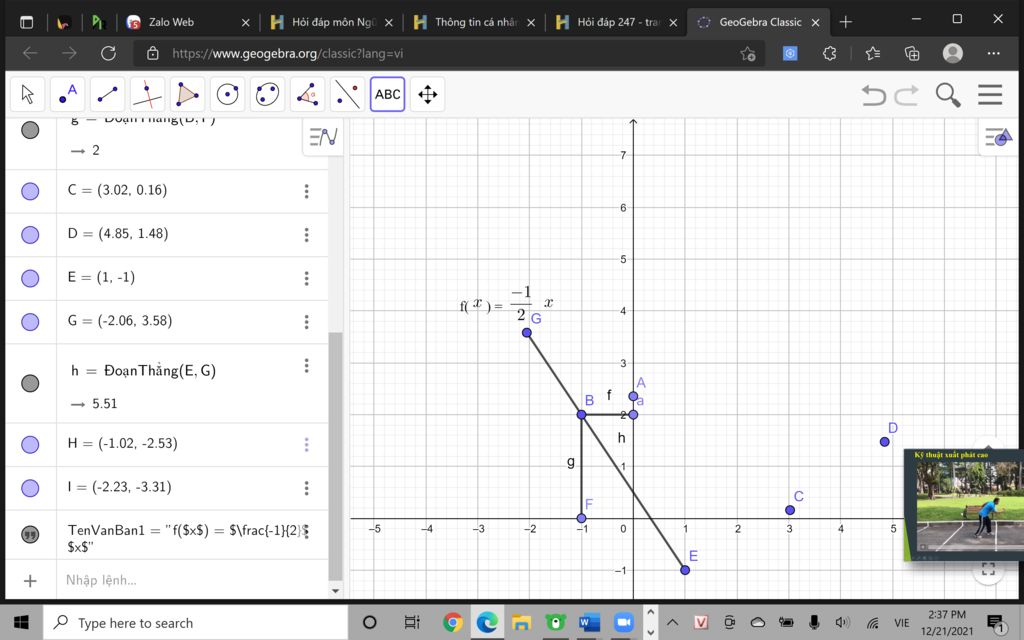
Task: Toggle visibility of point G
Action: pyautogui.click(x=30, y=321)
